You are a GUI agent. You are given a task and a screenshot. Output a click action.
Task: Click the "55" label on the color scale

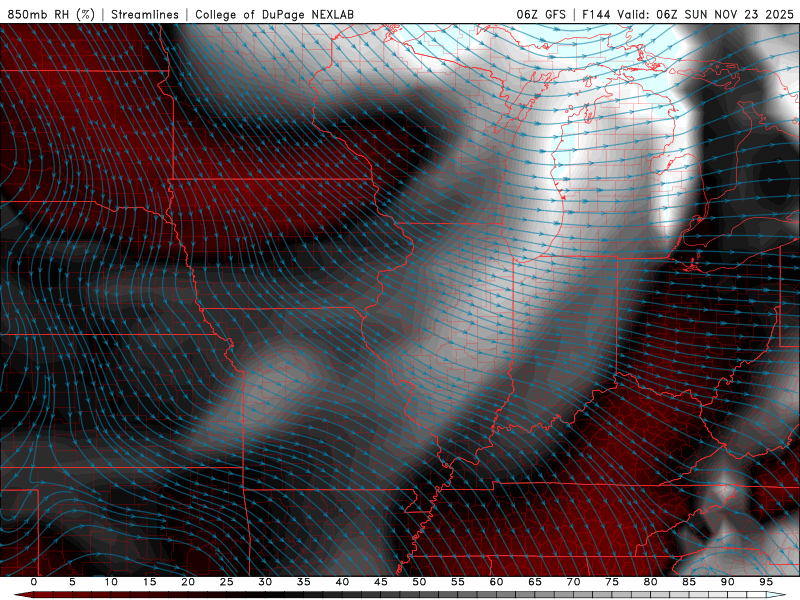click(458, 582)
